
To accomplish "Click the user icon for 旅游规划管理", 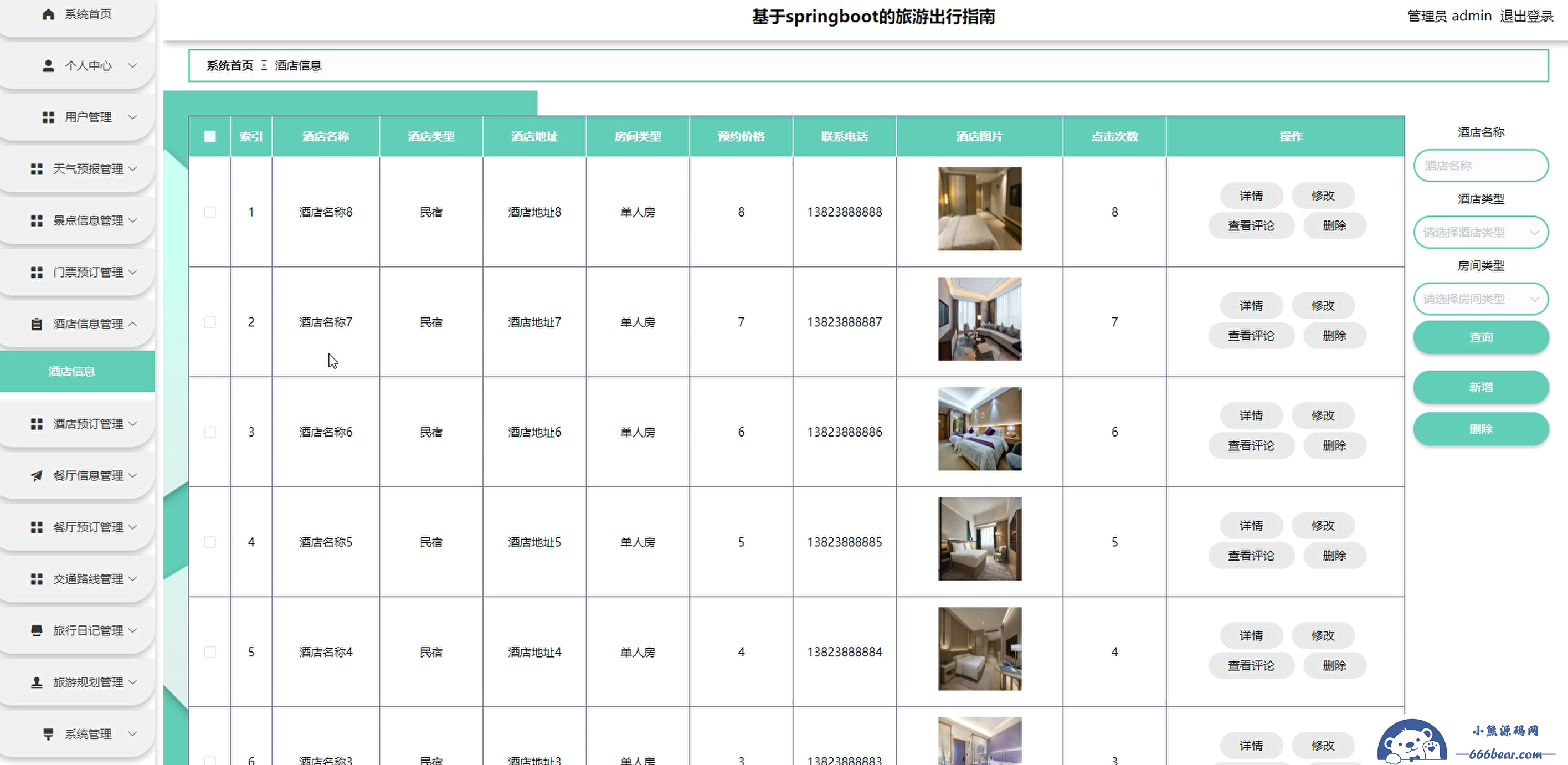I will click(37, 683).
